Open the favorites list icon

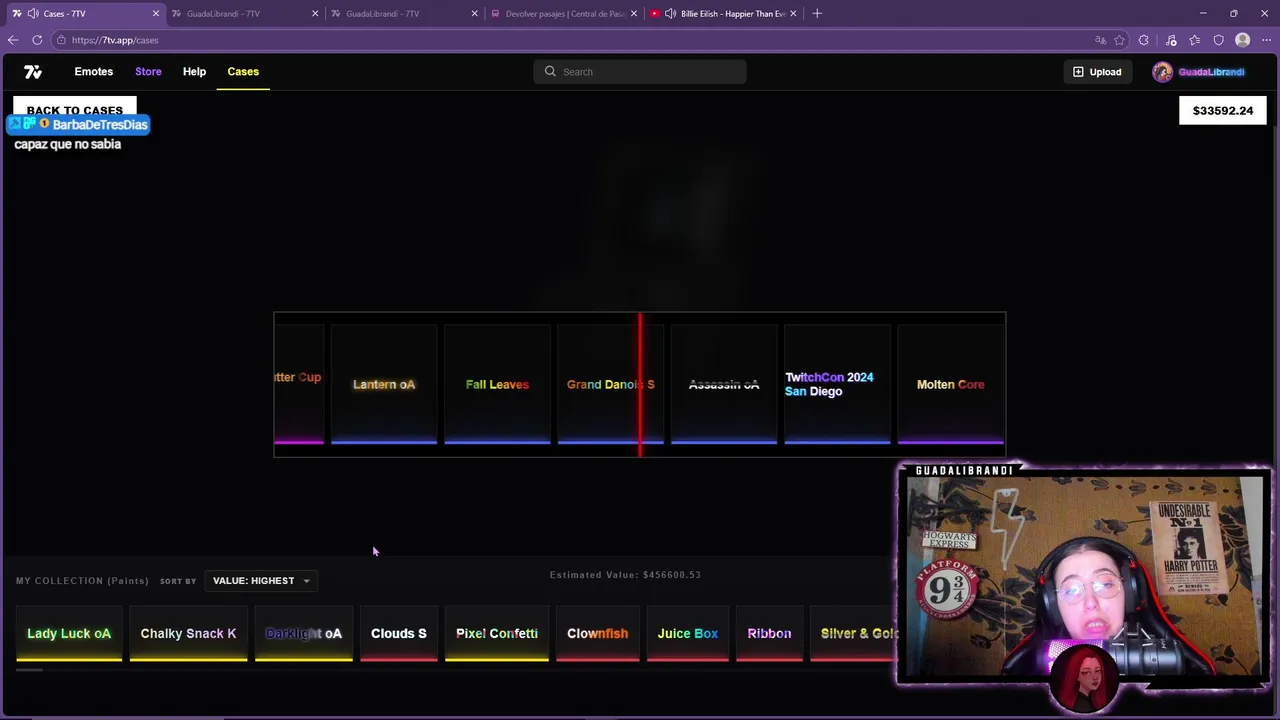[x=1194, y=40]
